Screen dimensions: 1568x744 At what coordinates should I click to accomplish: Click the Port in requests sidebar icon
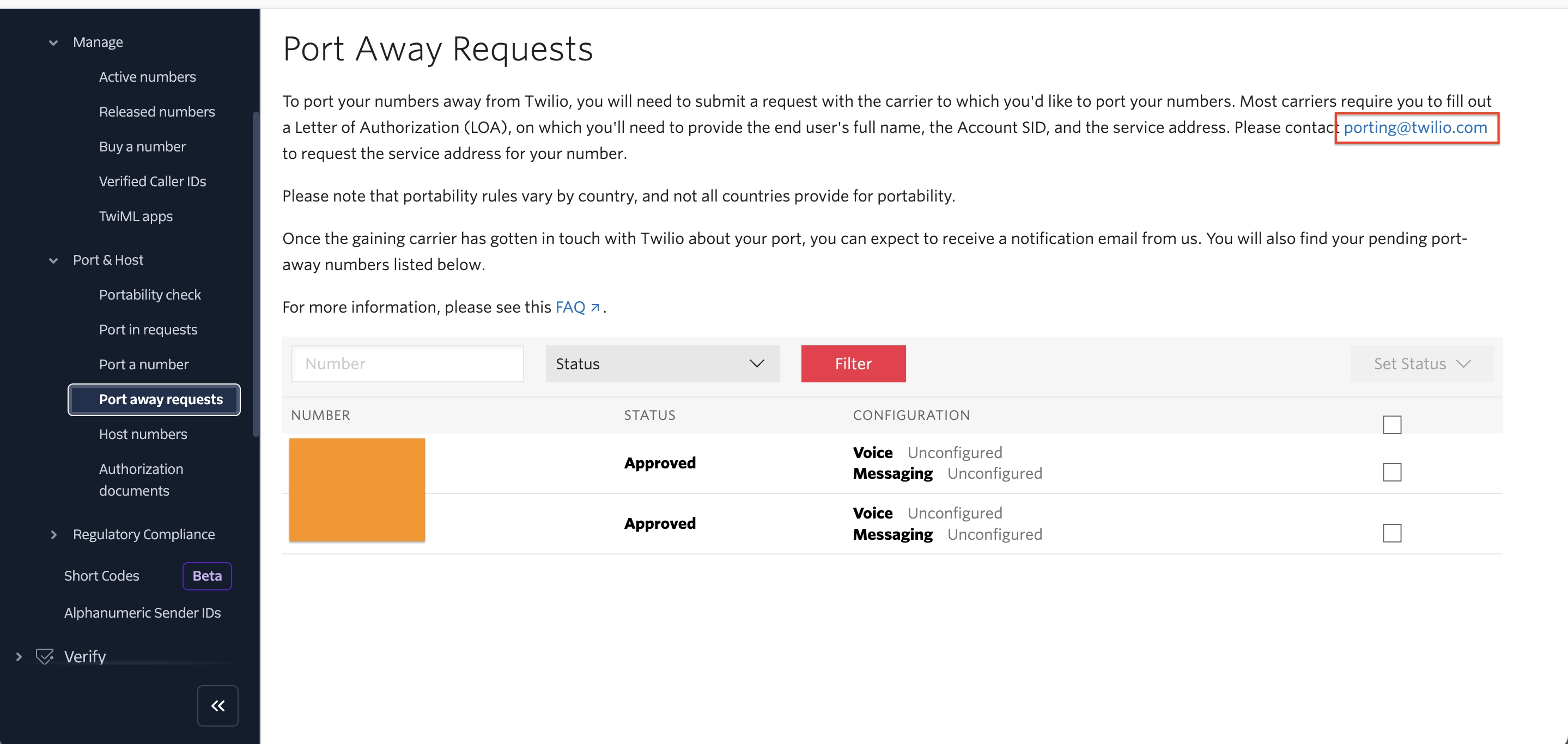(148, 329)
